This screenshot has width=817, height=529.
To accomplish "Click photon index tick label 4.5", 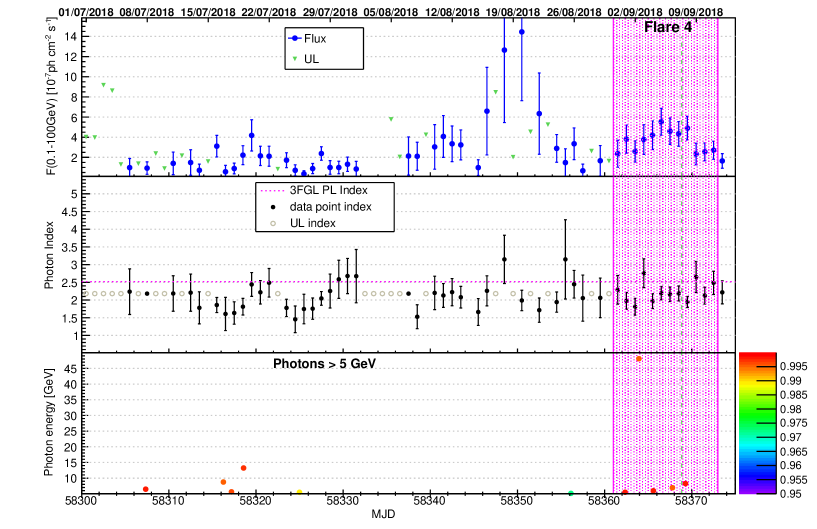I will click(x=70, y=212).
